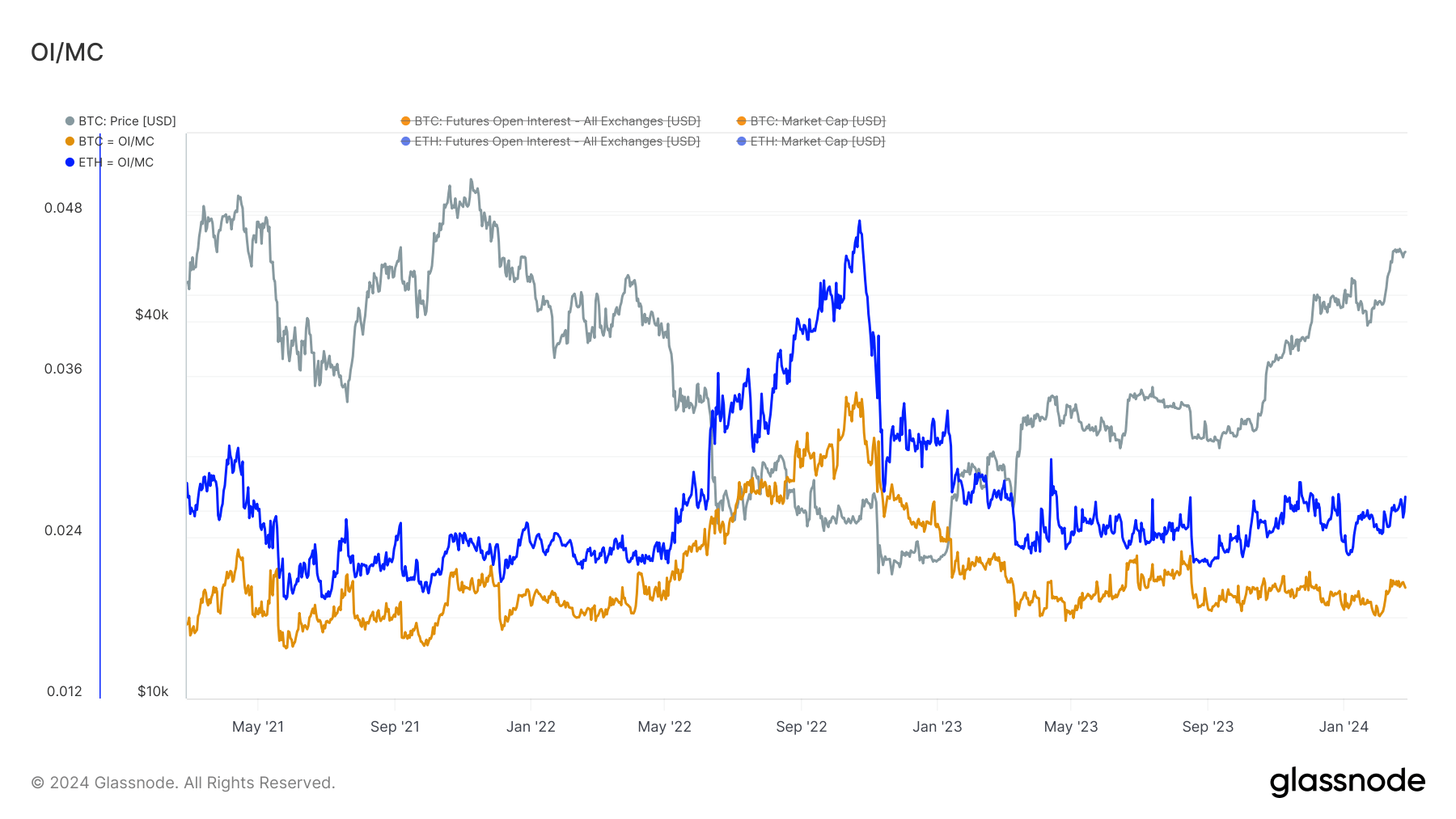Viewport: 1456px width, 819px height.
Task: Click the blue ETH = OI/MC legend dot
Action: (x=70, y=163)
